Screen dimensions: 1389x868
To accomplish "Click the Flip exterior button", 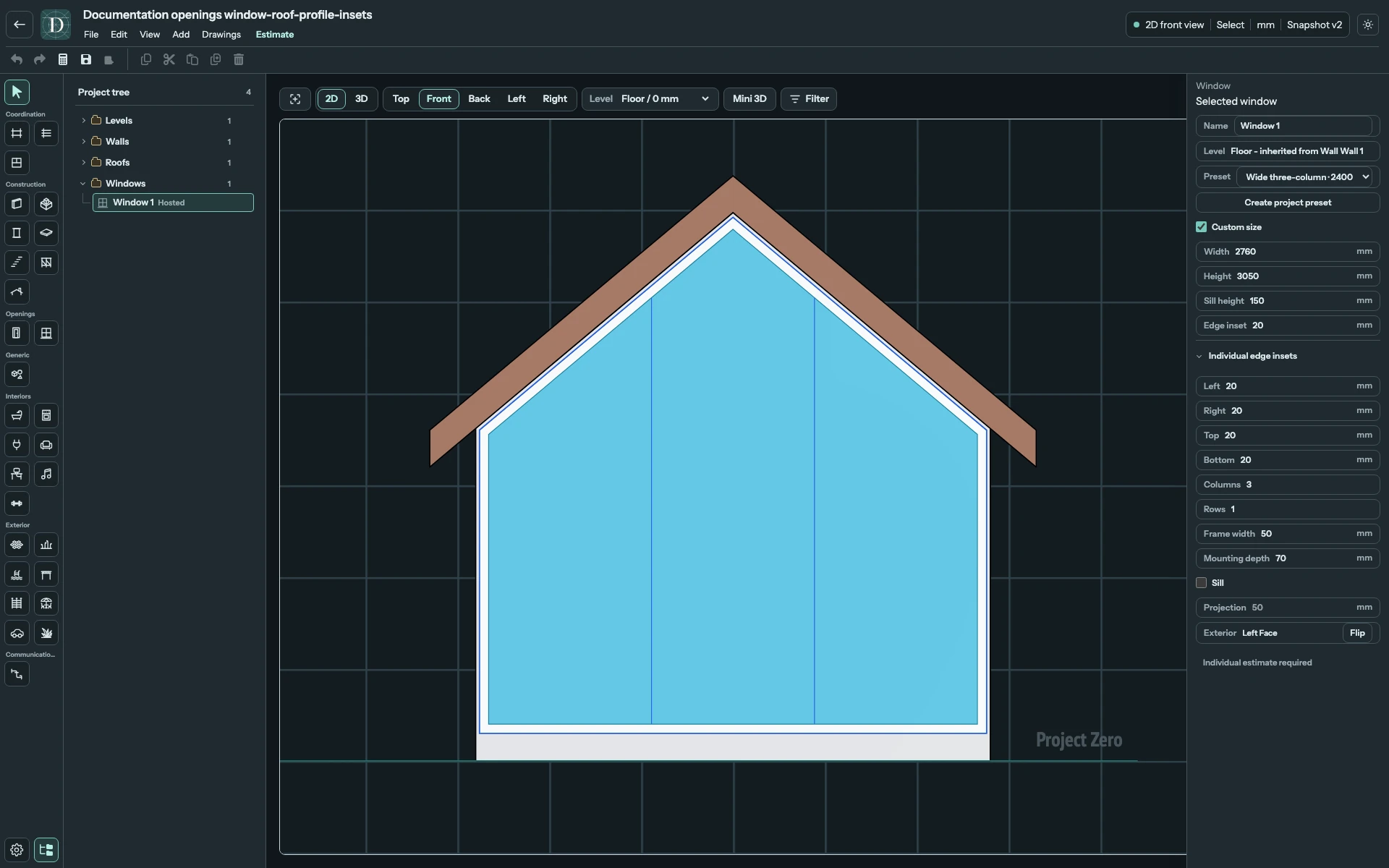I will pos(1357,633).
